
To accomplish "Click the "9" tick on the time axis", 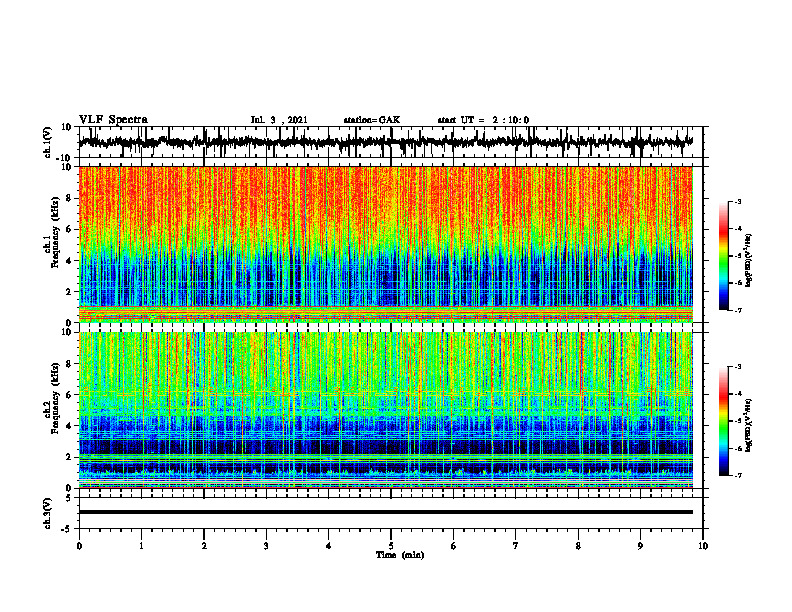I will 640,546.
